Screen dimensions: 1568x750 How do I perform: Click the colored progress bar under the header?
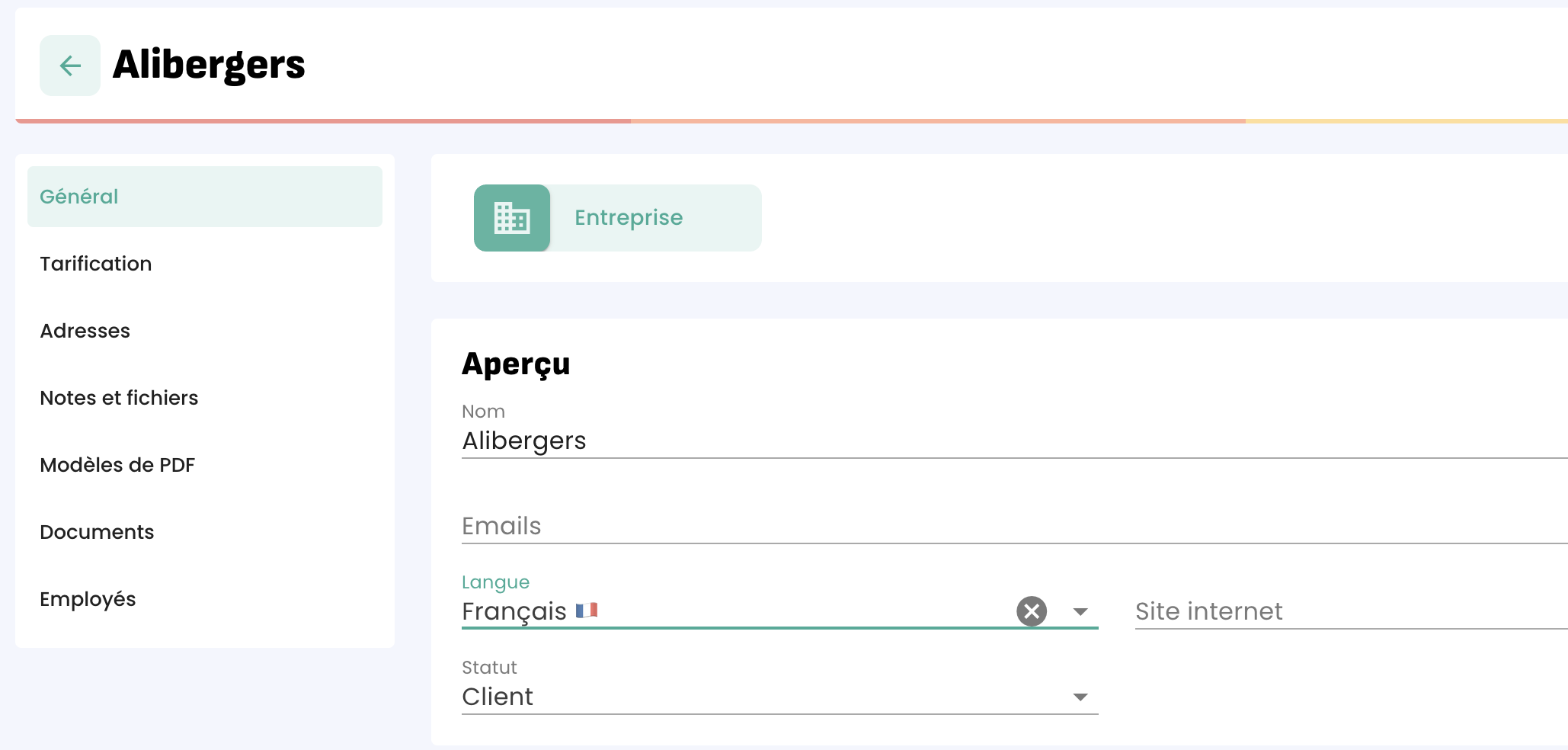(784, 121)
